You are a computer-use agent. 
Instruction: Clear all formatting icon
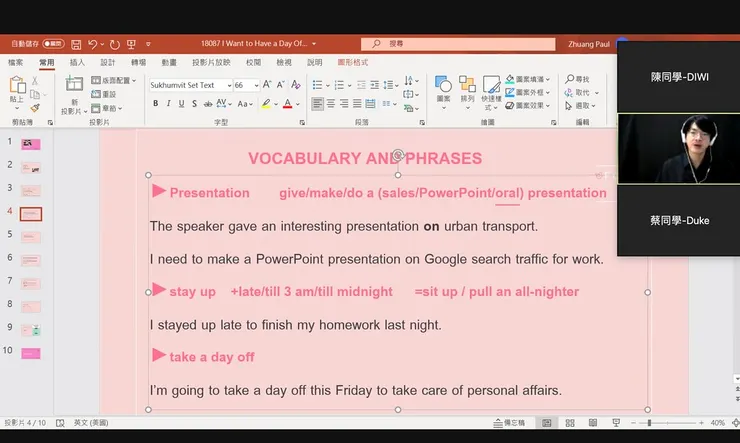point(296,85)
